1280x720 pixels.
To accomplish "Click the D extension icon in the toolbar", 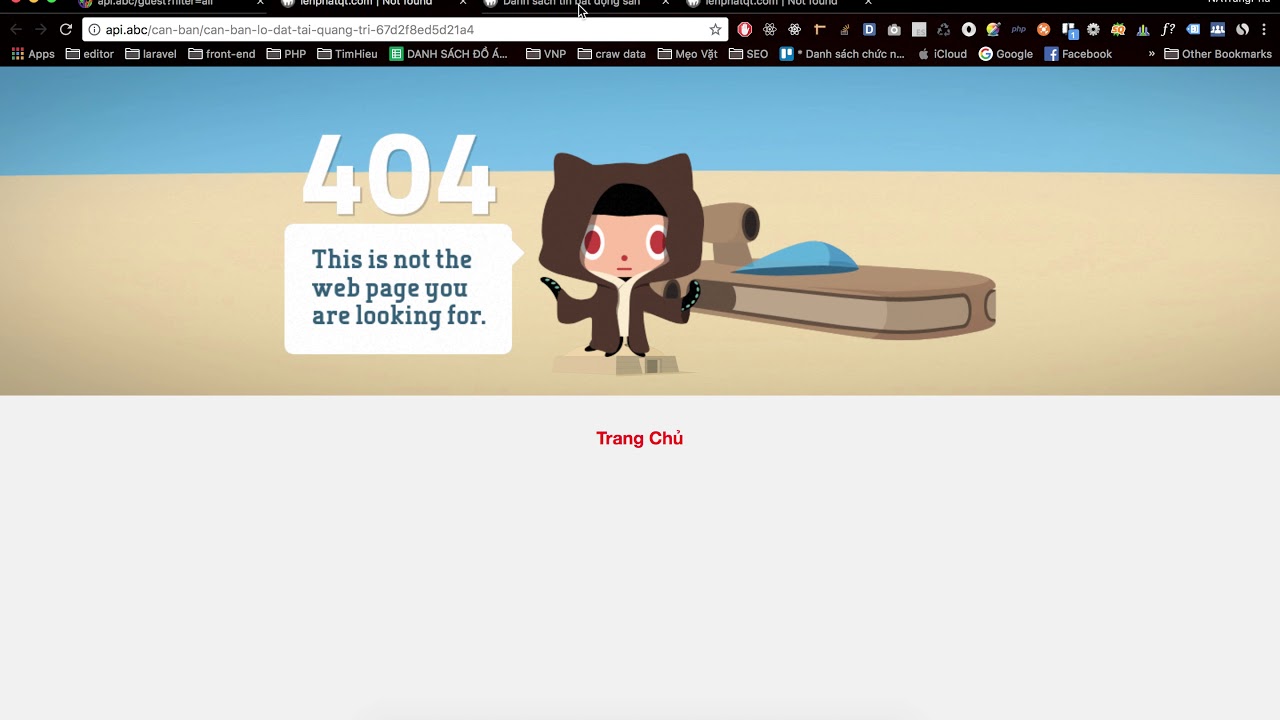I will [869, 30].
